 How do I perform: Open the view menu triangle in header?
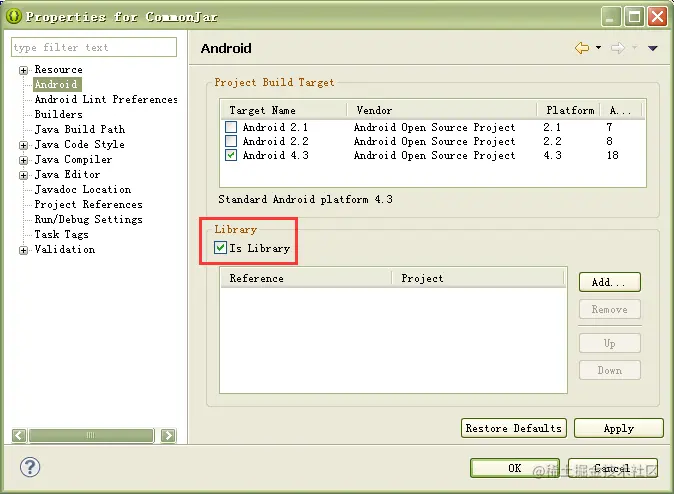pyautogui.click(x=653, y=48)
